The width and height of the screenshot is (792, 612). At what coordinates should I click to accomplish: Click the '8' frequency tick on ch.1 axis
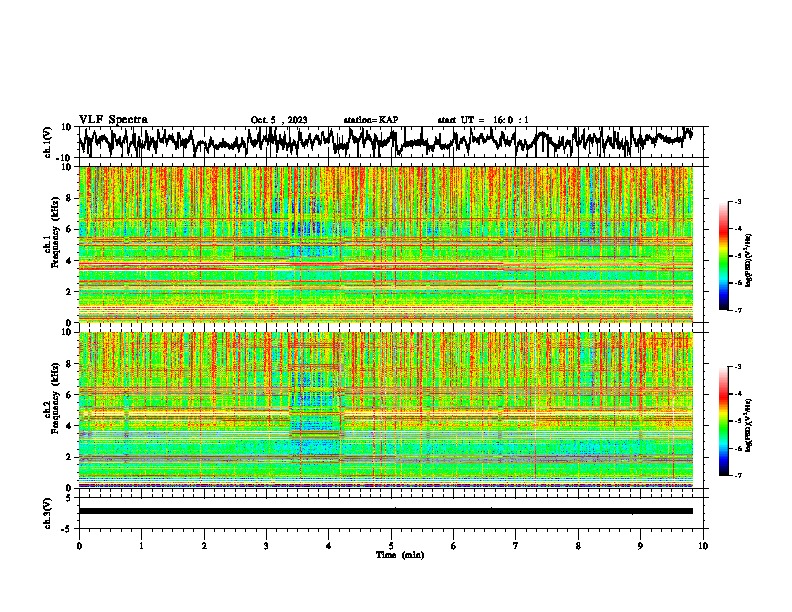(x=69, y=198)
